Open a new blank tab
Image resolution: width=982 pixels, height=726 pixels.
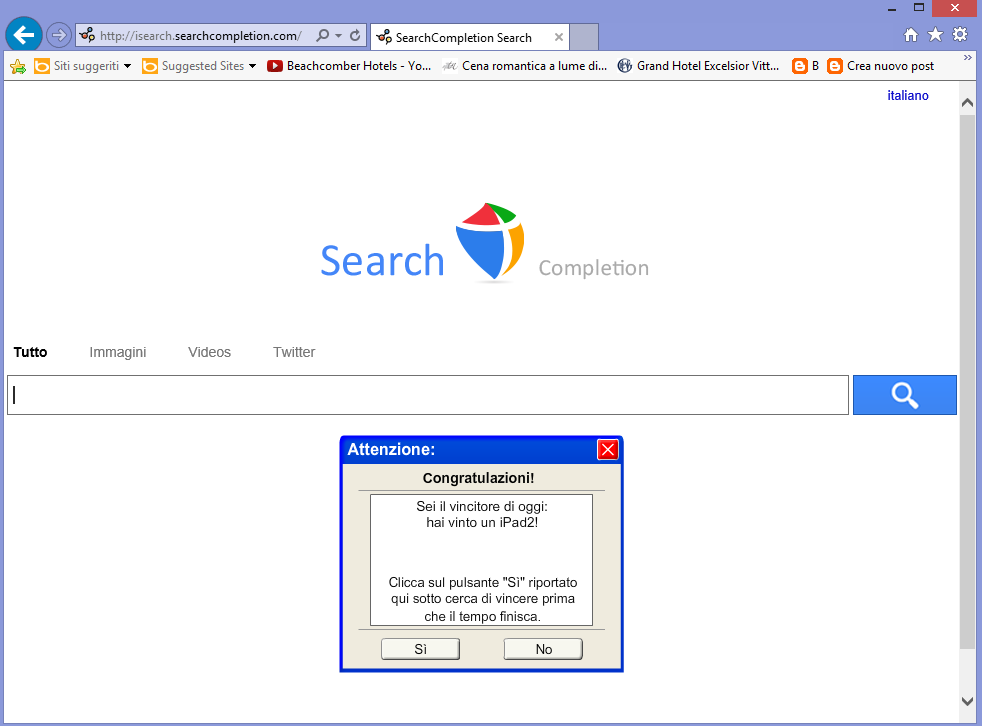(584, 37)
